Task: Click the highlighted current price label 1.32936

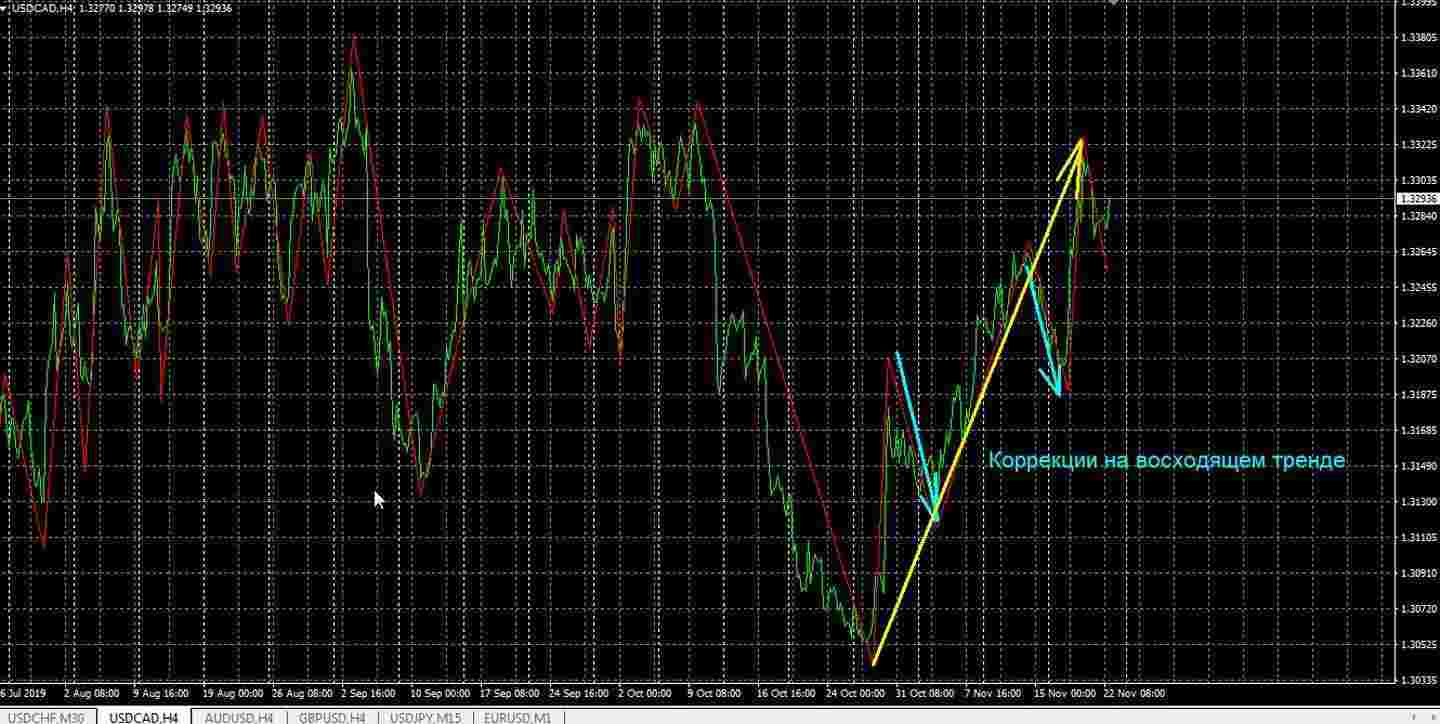Action: (x=1417, y=199)
